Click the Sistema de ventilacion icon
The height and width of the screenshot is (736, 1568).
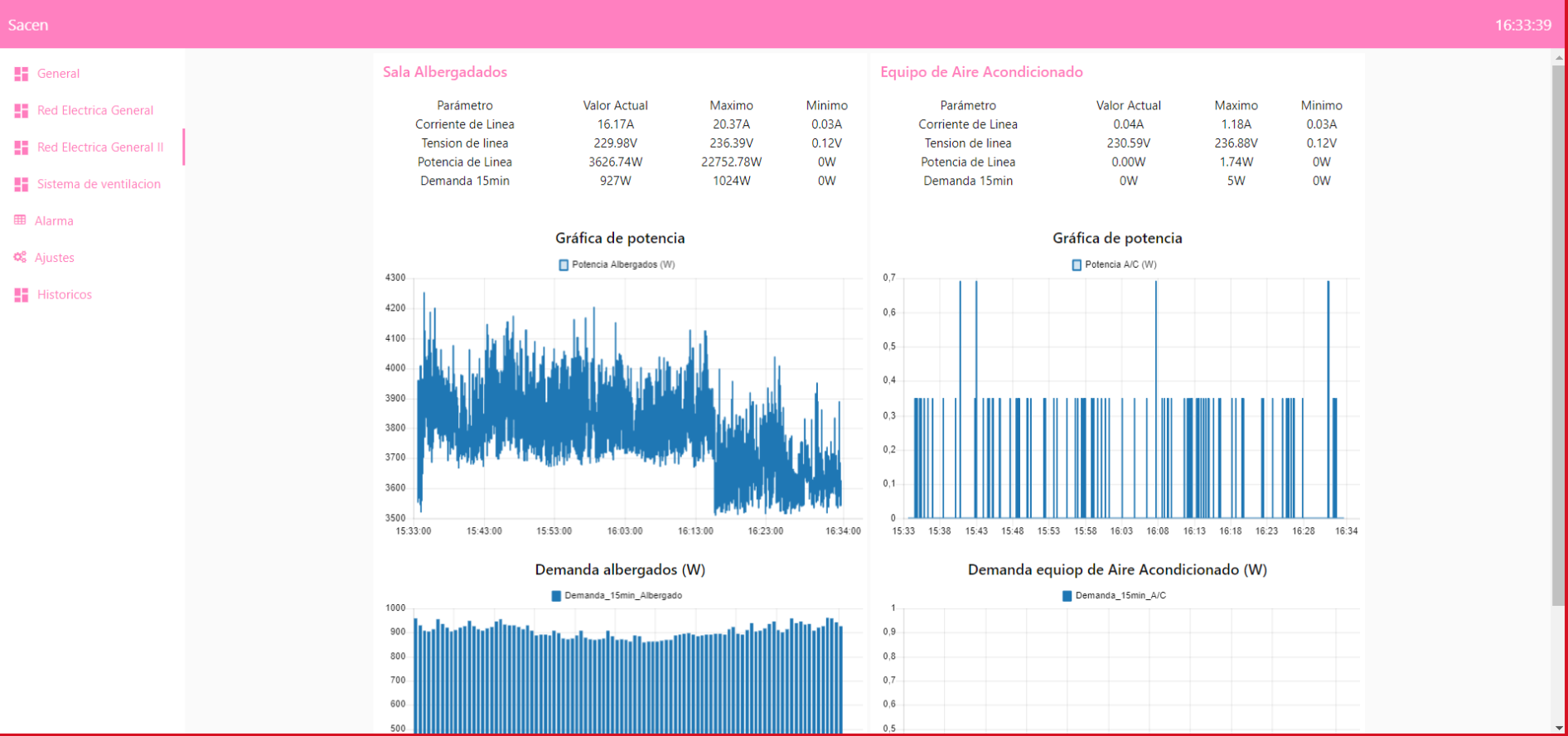pyautogui.click(x=22, y=184)
